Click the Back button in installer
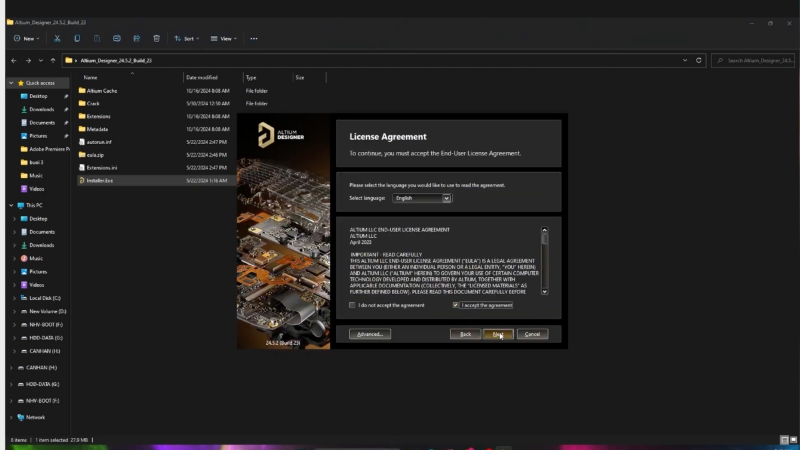Viewport: 800px width, 450px height. click(465, 334)
